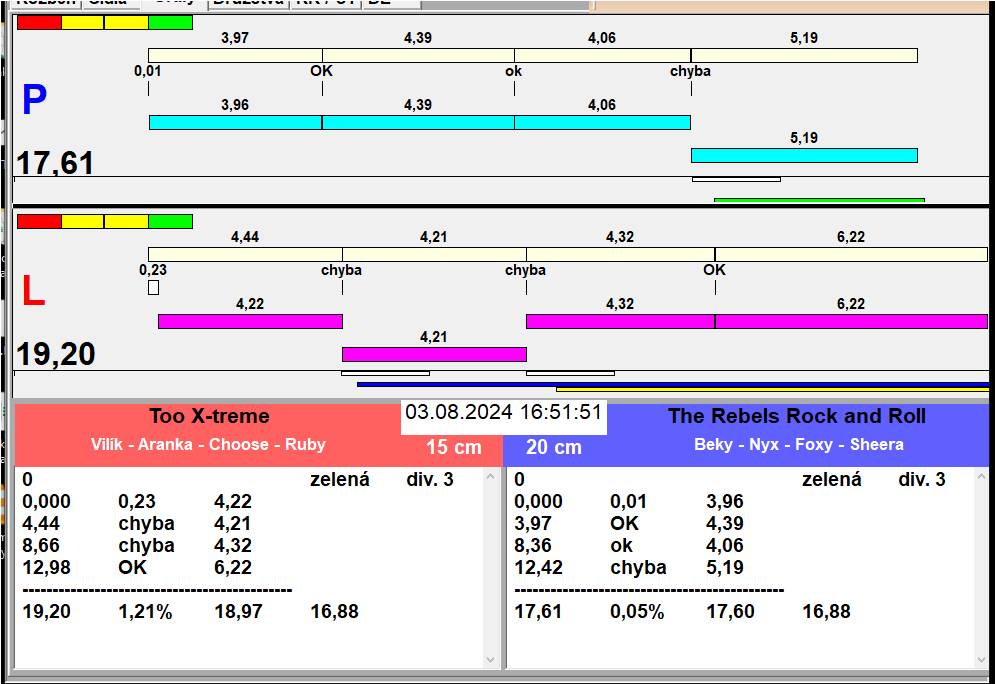Image resolution: width=995 pixels, height=684 pixels.
Task: Click the uppercase OK marker in lane P
Action: tap(321, 70)
